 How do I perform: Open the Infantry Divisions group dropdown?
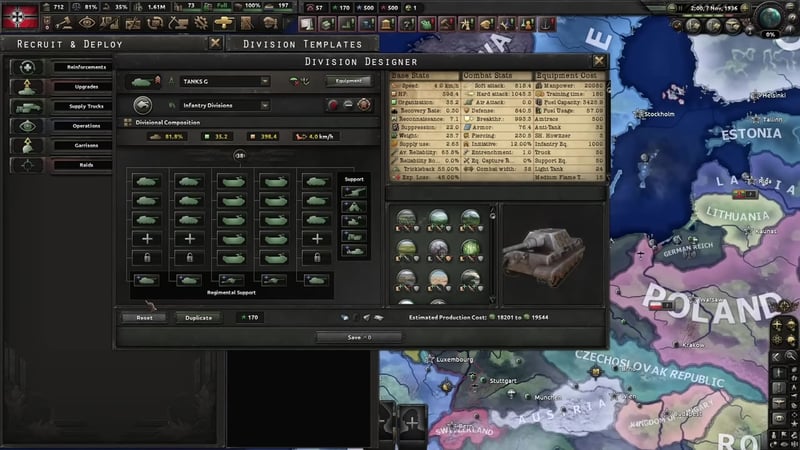265,105
